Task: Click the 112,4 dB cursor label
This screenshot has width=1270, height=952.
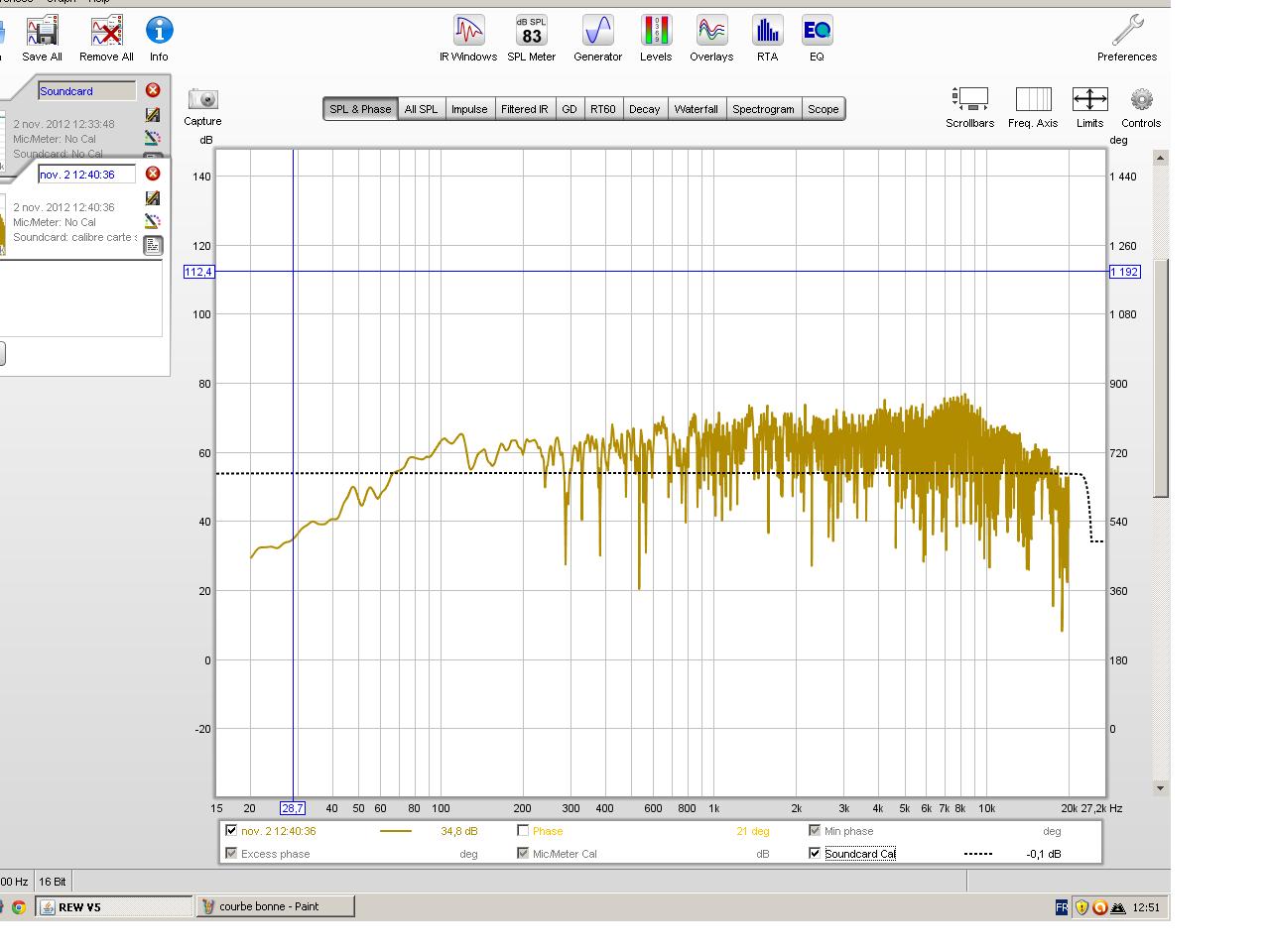Action: click(x=198, y=272)
